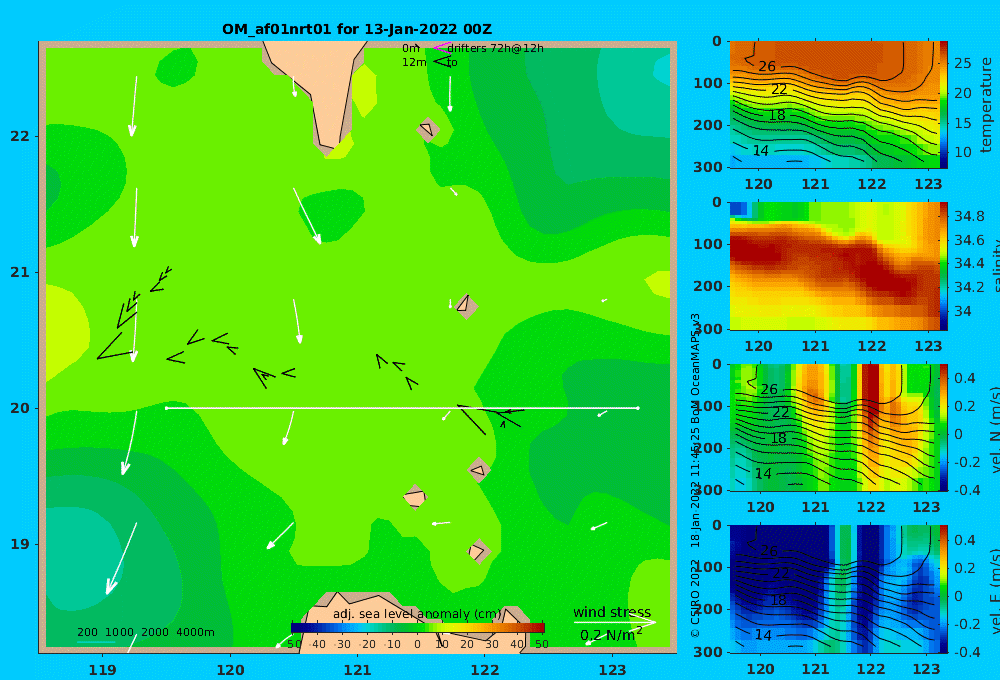Screen dimensions: 1000x680
Task: Click the latitude label 22 on main map
Action: [20, 136]
